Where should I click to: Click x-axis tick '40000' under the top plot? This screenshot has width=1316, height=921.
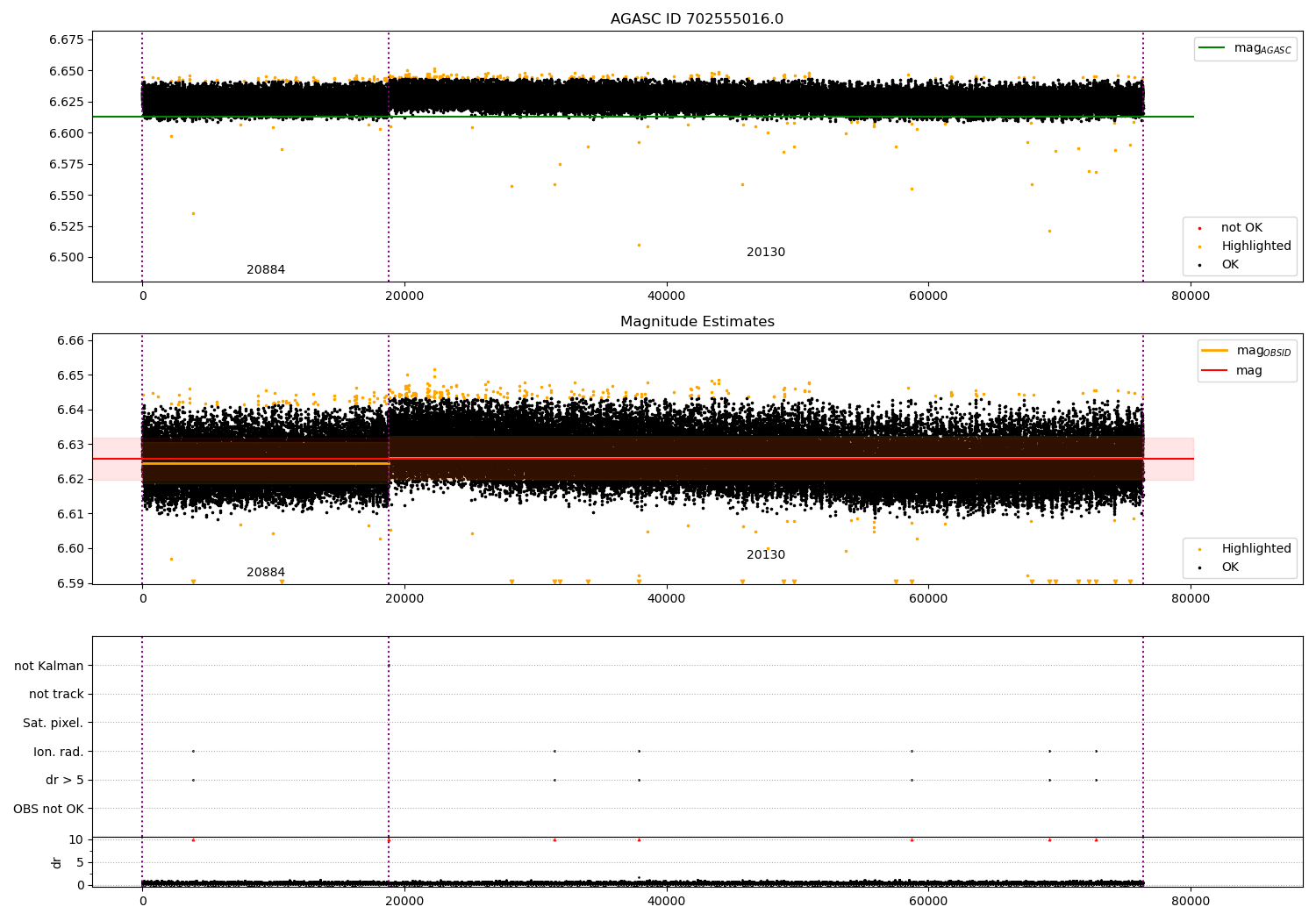(x=666, y=296)
